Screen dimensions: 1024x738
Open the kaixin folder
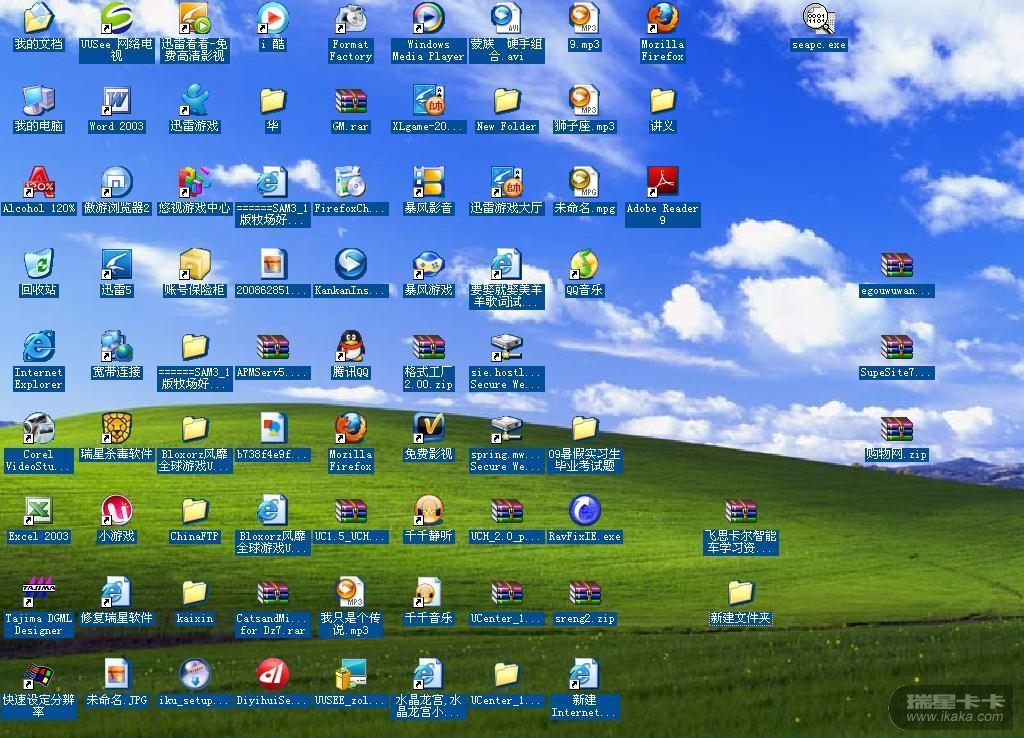pos(195,592)
